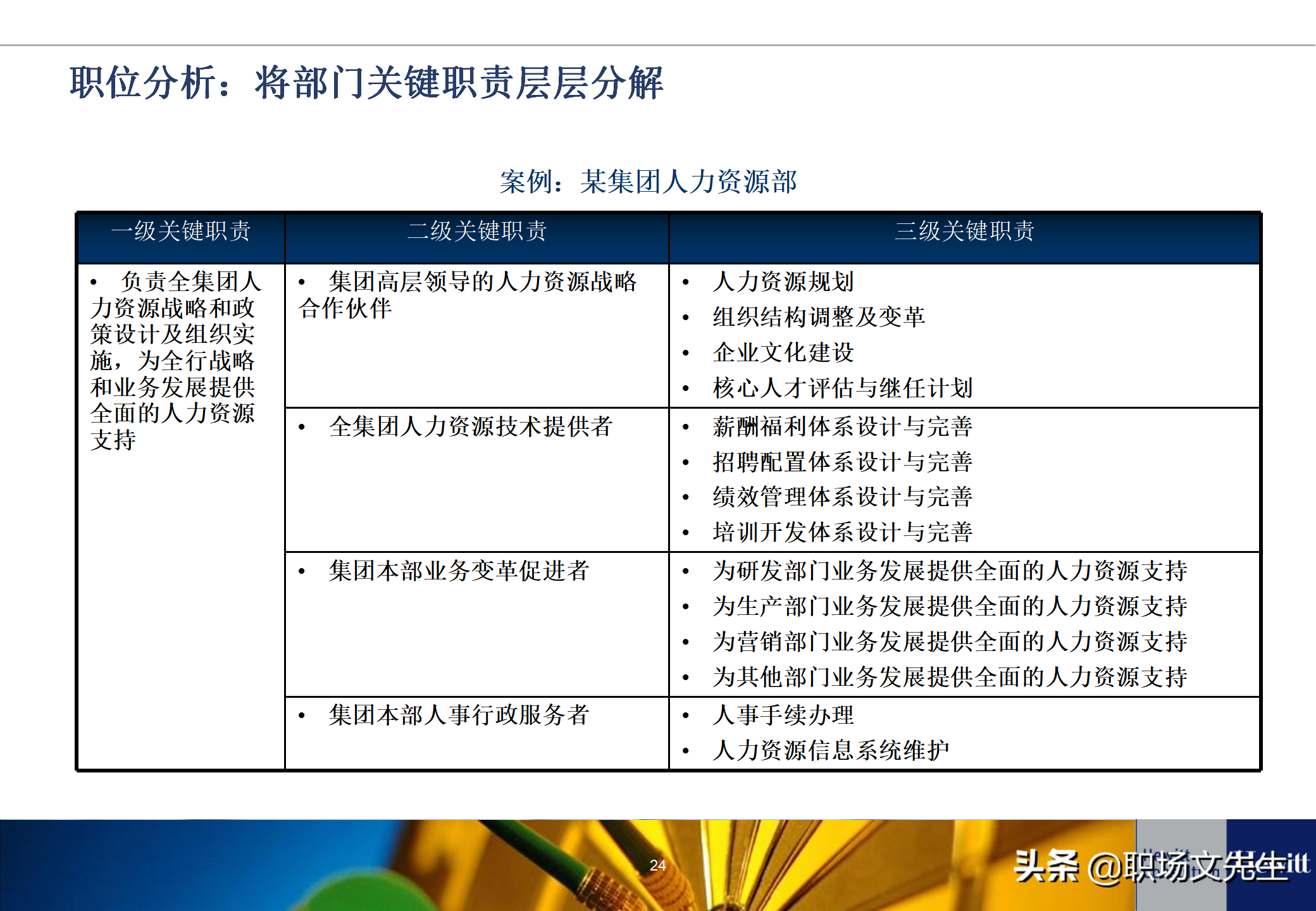This screenshot has width=1316, height=911.
Task: Click the cell 全集团人力资源技术提供者
Action: point(477,480)
